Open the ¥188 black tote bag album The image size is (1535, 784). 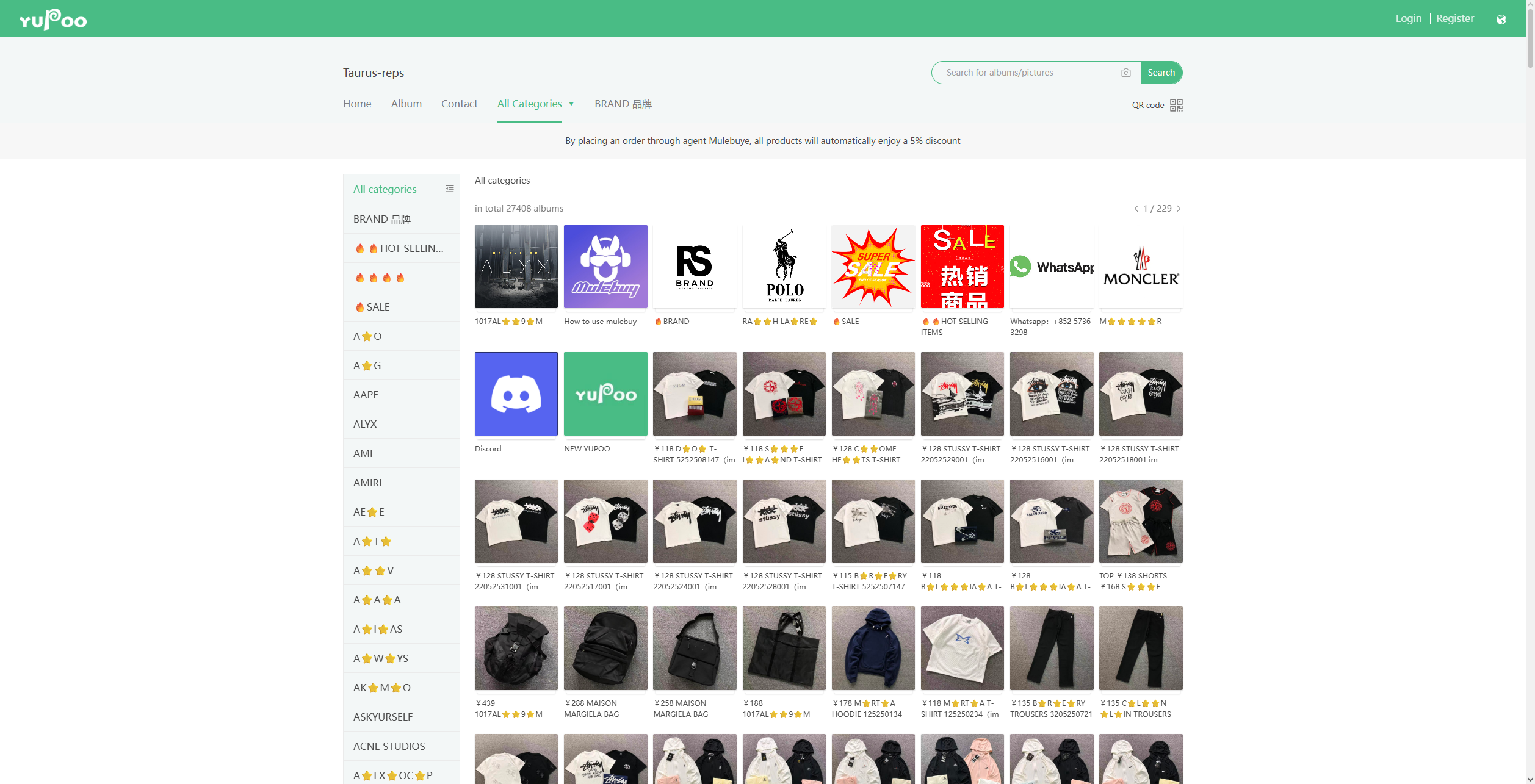(x=784, y=648)
